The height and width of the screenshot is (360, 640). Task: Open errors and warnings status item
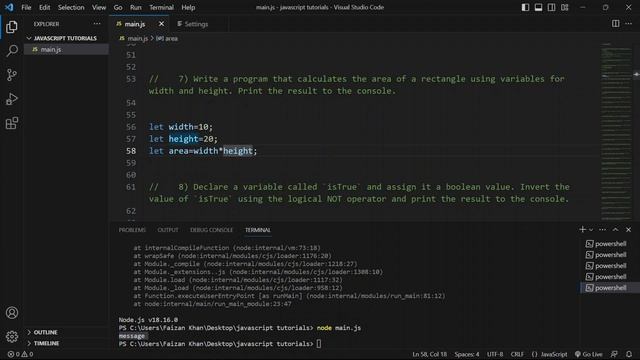[20, 354]
